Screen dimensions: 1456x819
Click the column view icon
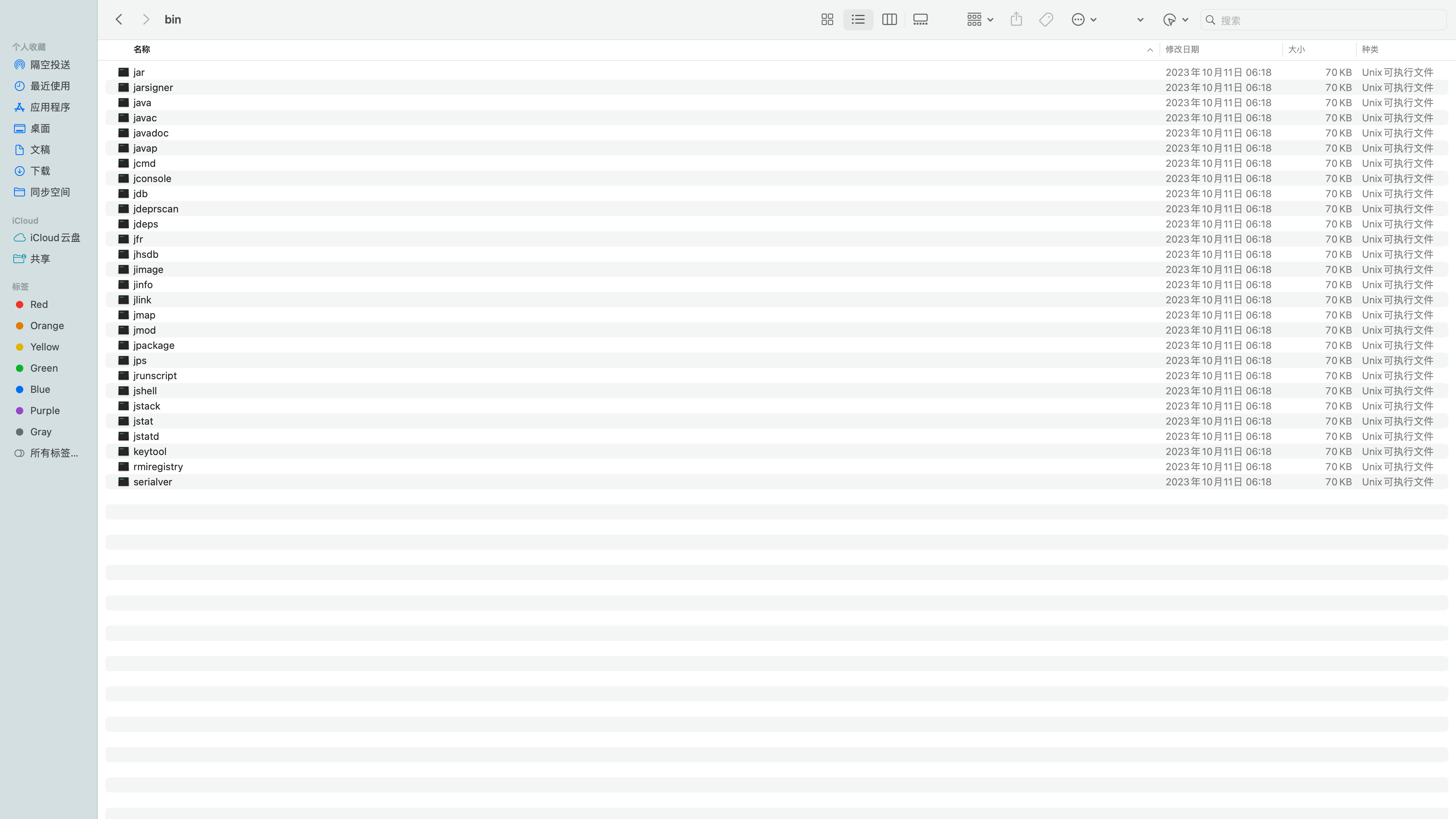[x=890, y=19]
